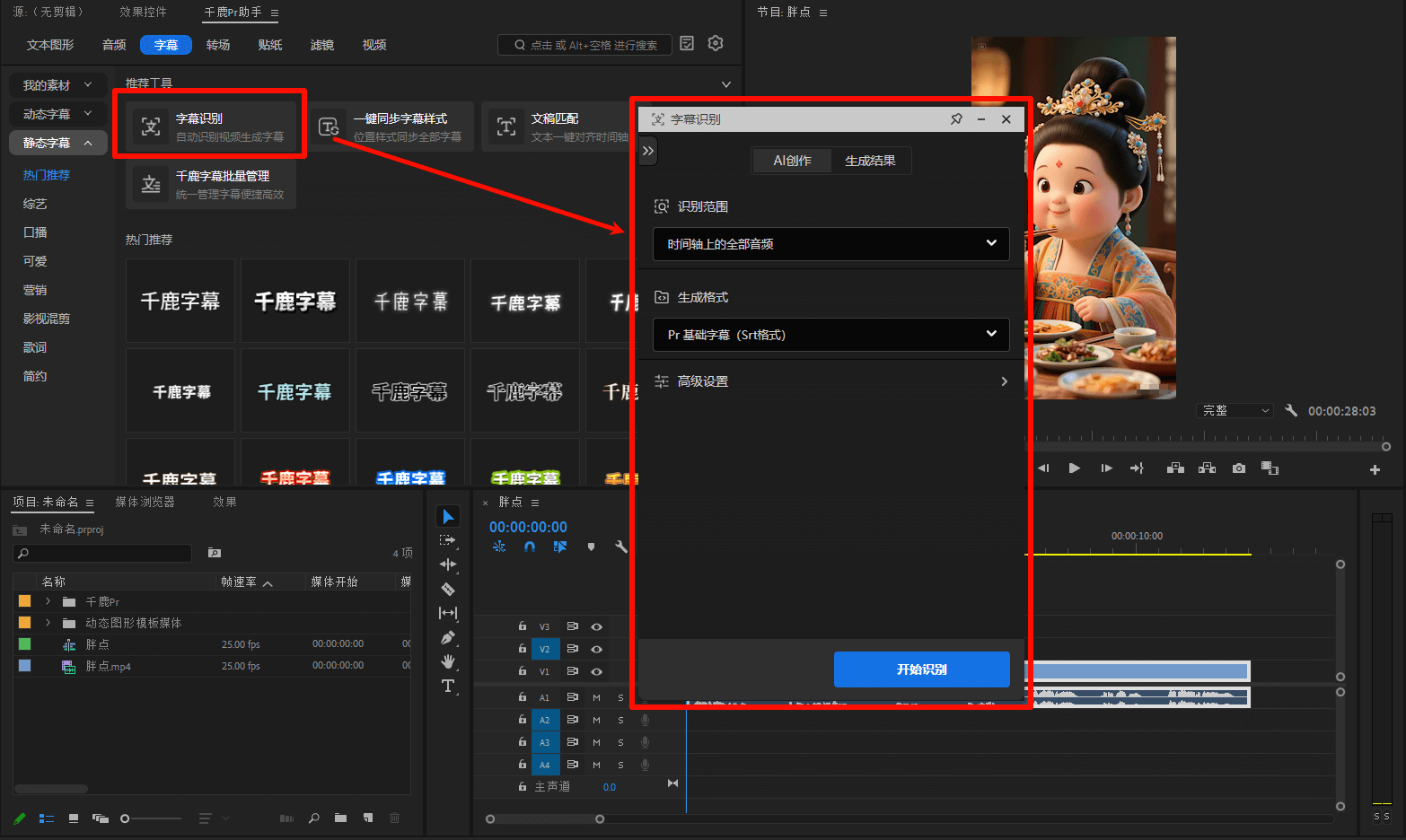Switch to the 转场 tab
This screenshot has height=840, width=1406.
[218, 45]
